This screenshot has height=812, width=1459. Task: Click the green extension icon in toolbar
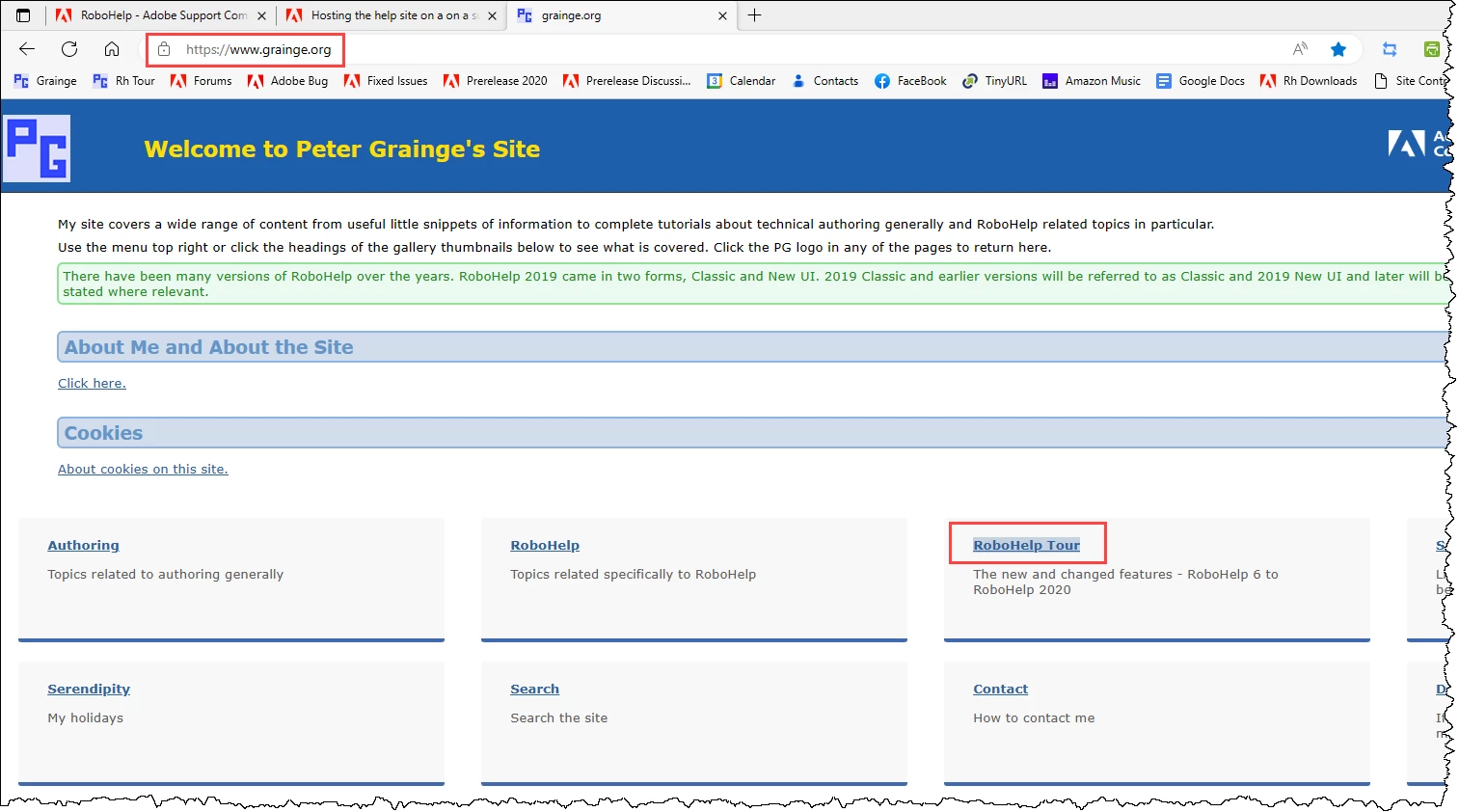(1432, 49)
